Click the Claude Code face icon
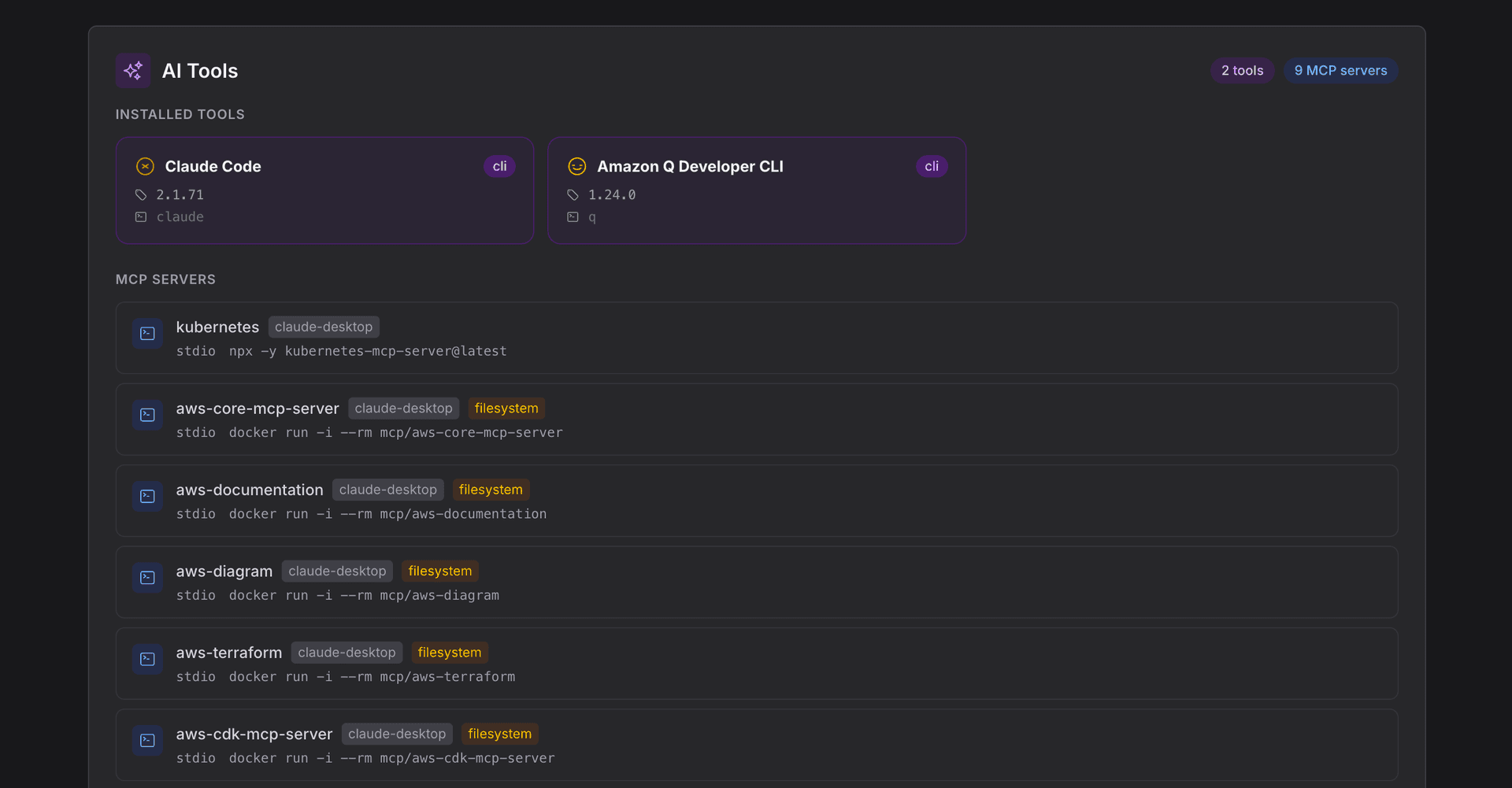 [x=144, y=166]
